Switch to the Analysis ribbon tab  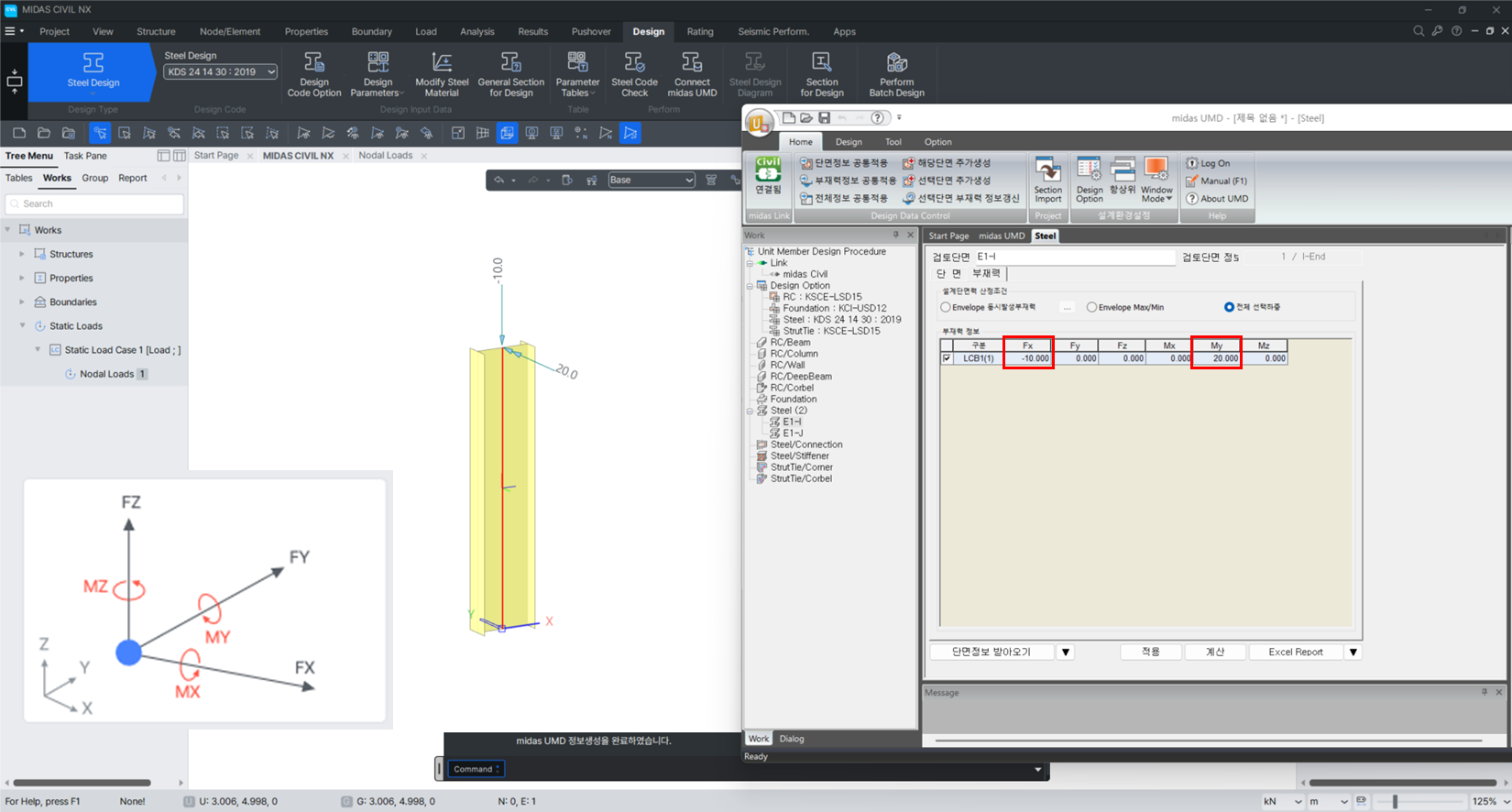coord(477,31)
